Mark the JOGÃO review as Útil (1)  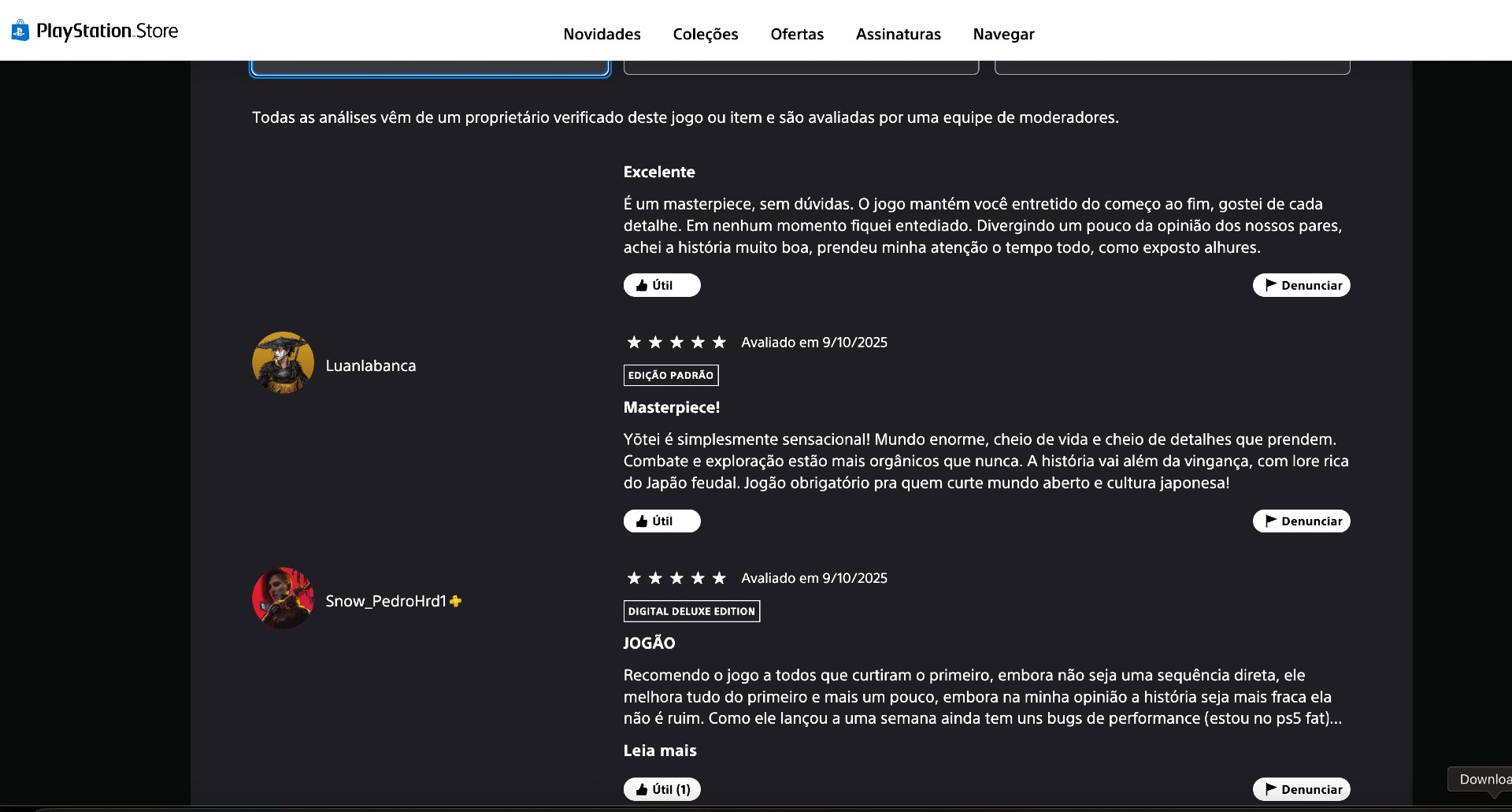point(661,789)
